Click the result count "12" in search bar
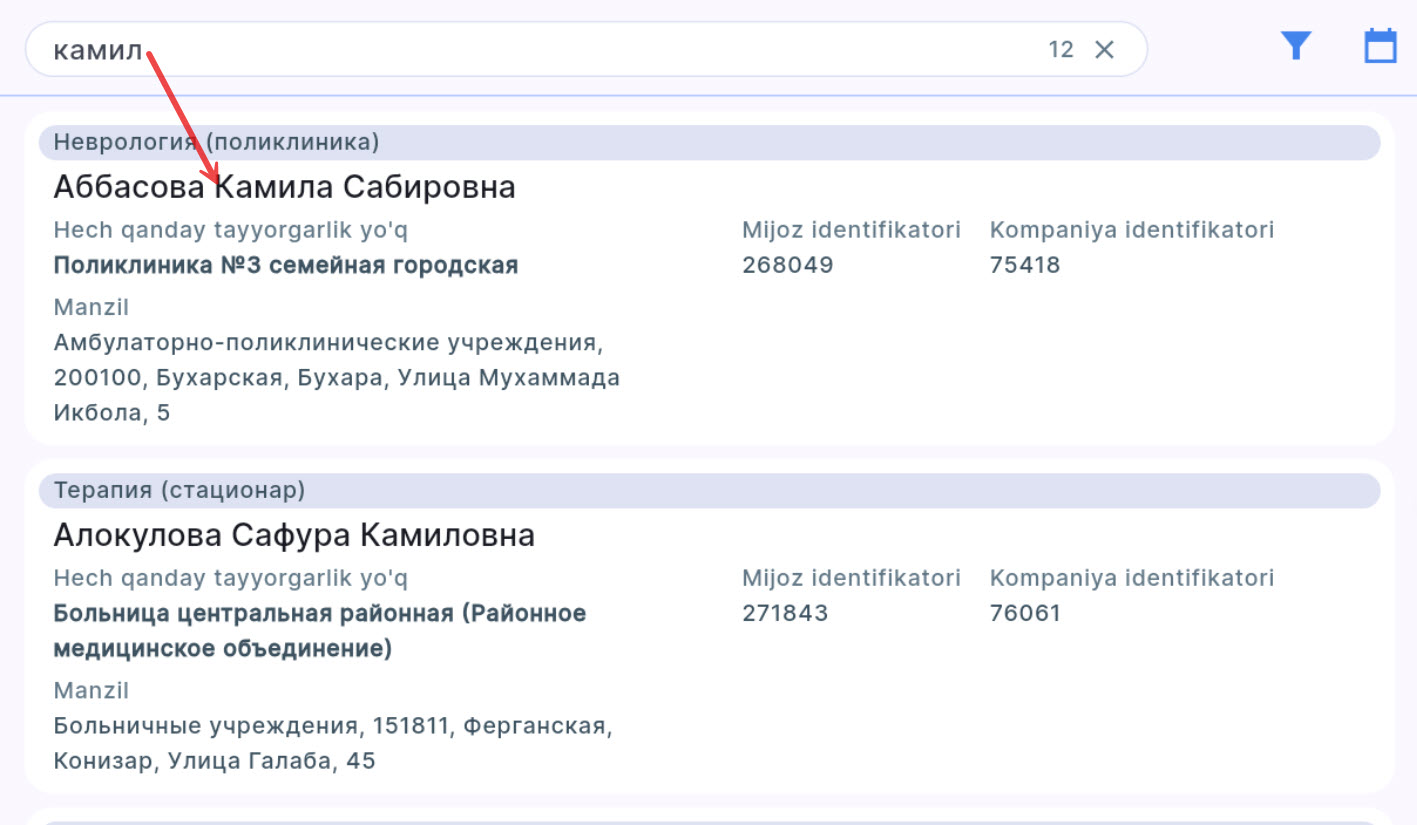Viewport: 1417px width, 825px height. [1060, 50]
